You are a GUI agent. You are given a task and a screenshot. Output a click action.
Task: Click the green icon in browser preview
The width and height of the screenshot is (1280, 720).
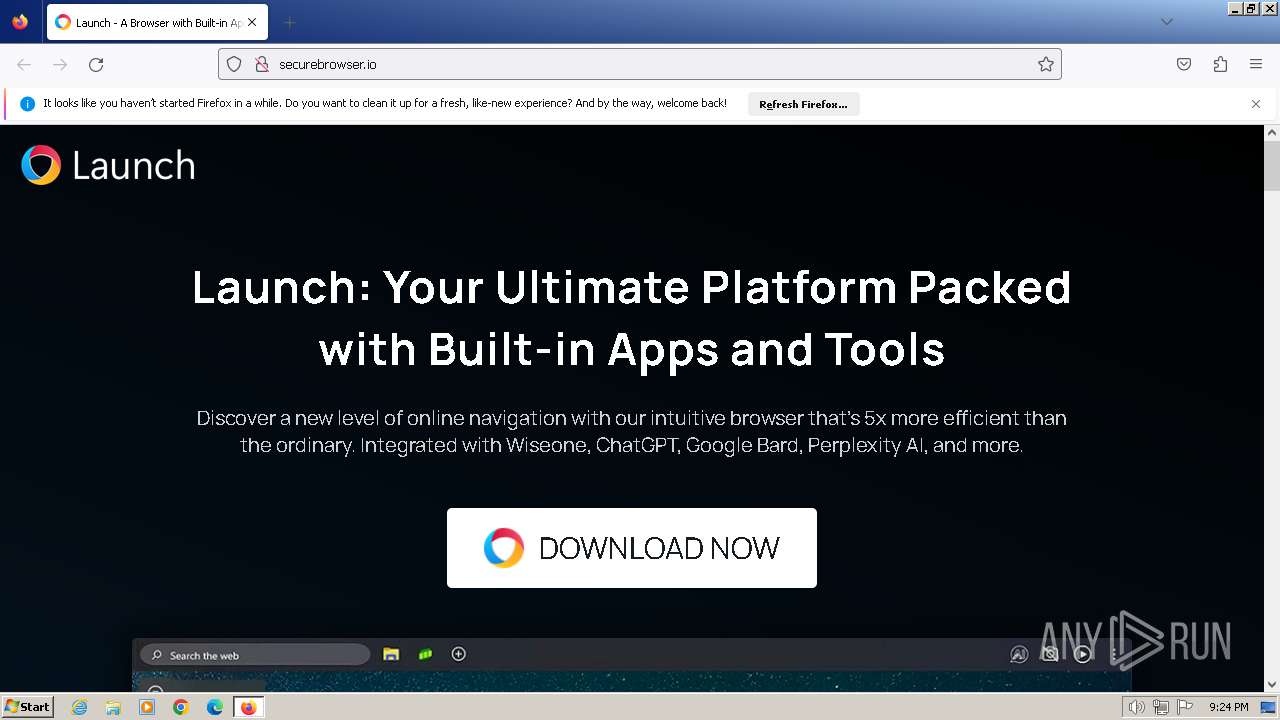pos(425,655)
